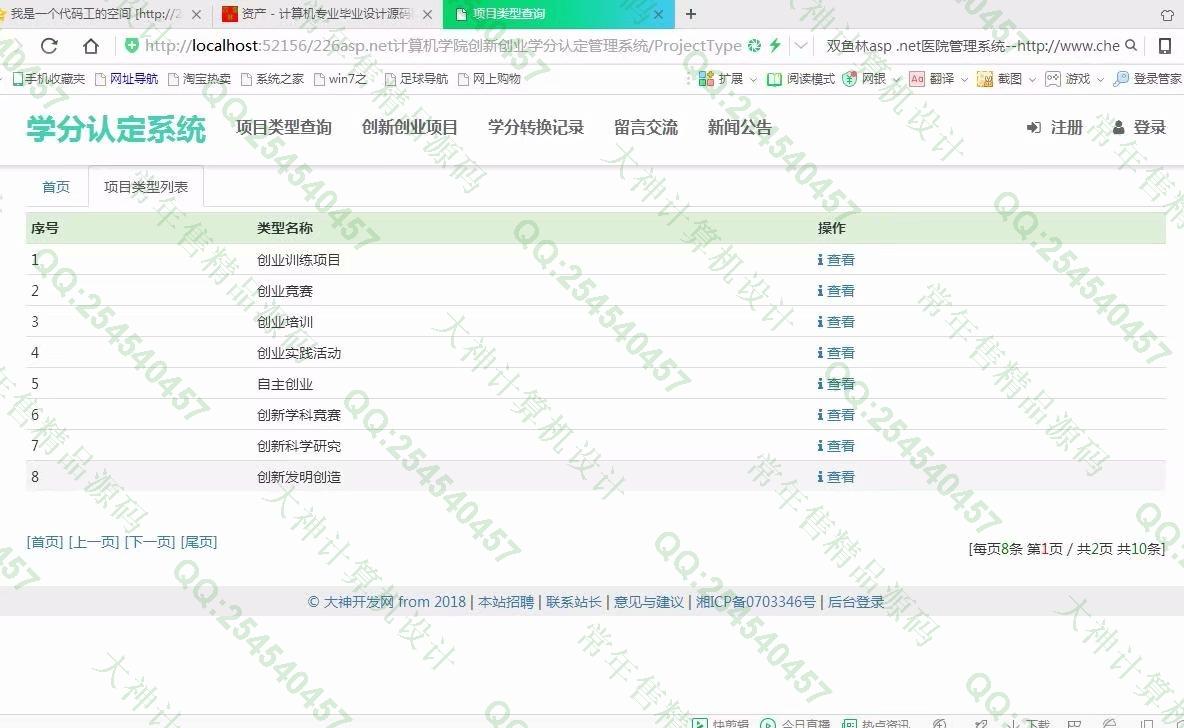
Task: Click info icon for 创业竞赛 row
Action: [x=820, y=291]
